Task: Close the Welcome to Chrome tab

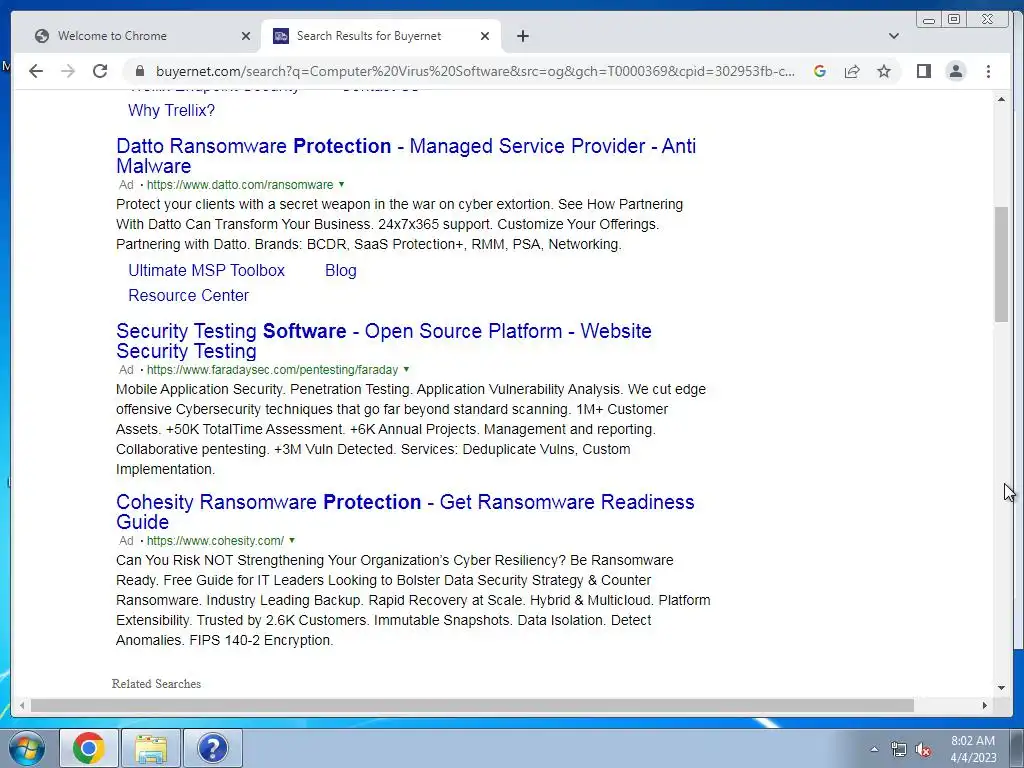Action: pos(246,36)
